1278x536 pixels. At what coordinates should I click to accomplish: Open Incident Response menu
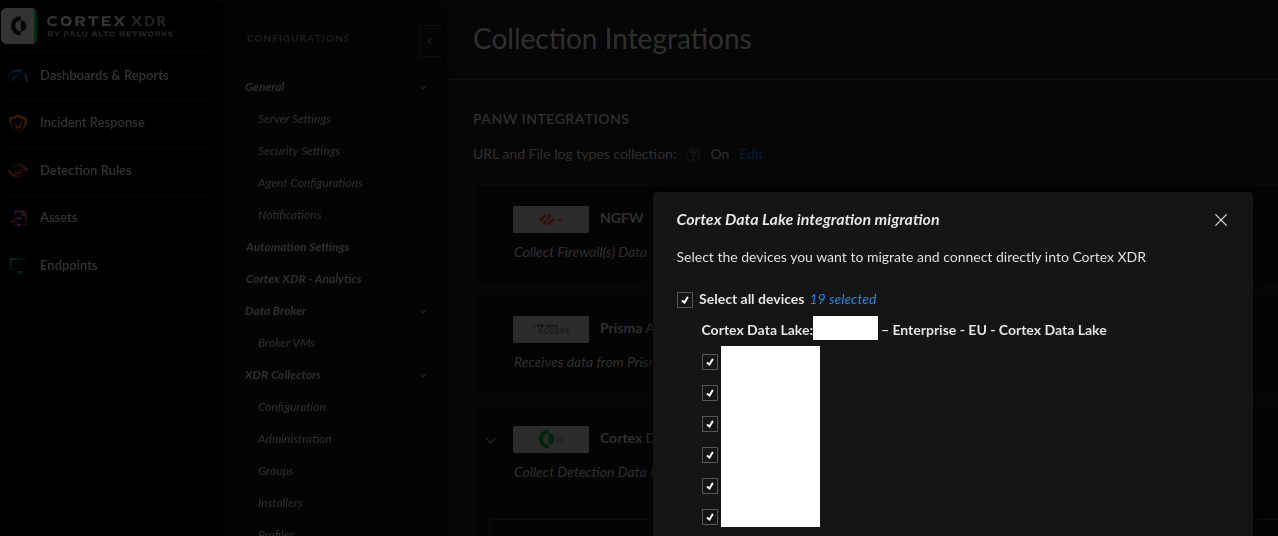click(92, 123)
